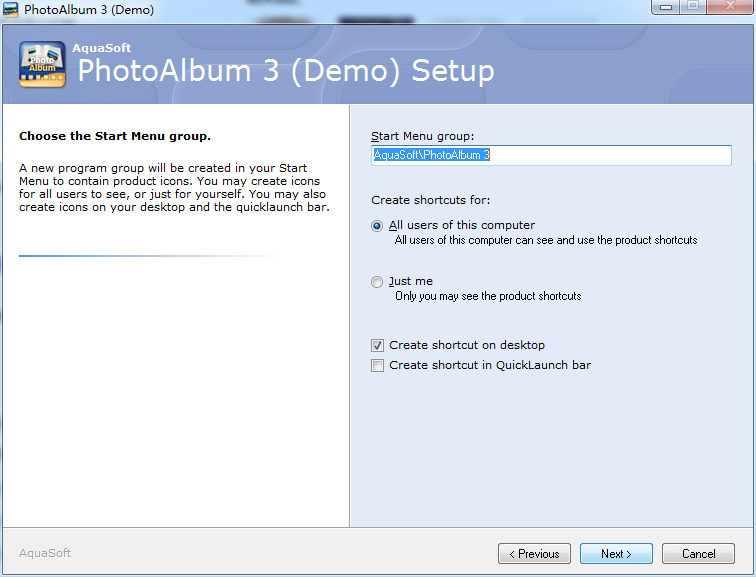Click the PhotoAlbum 3 (Demo) Setup heading
The width and height of the screenshot is (756, 577).
tap(286, 71)
